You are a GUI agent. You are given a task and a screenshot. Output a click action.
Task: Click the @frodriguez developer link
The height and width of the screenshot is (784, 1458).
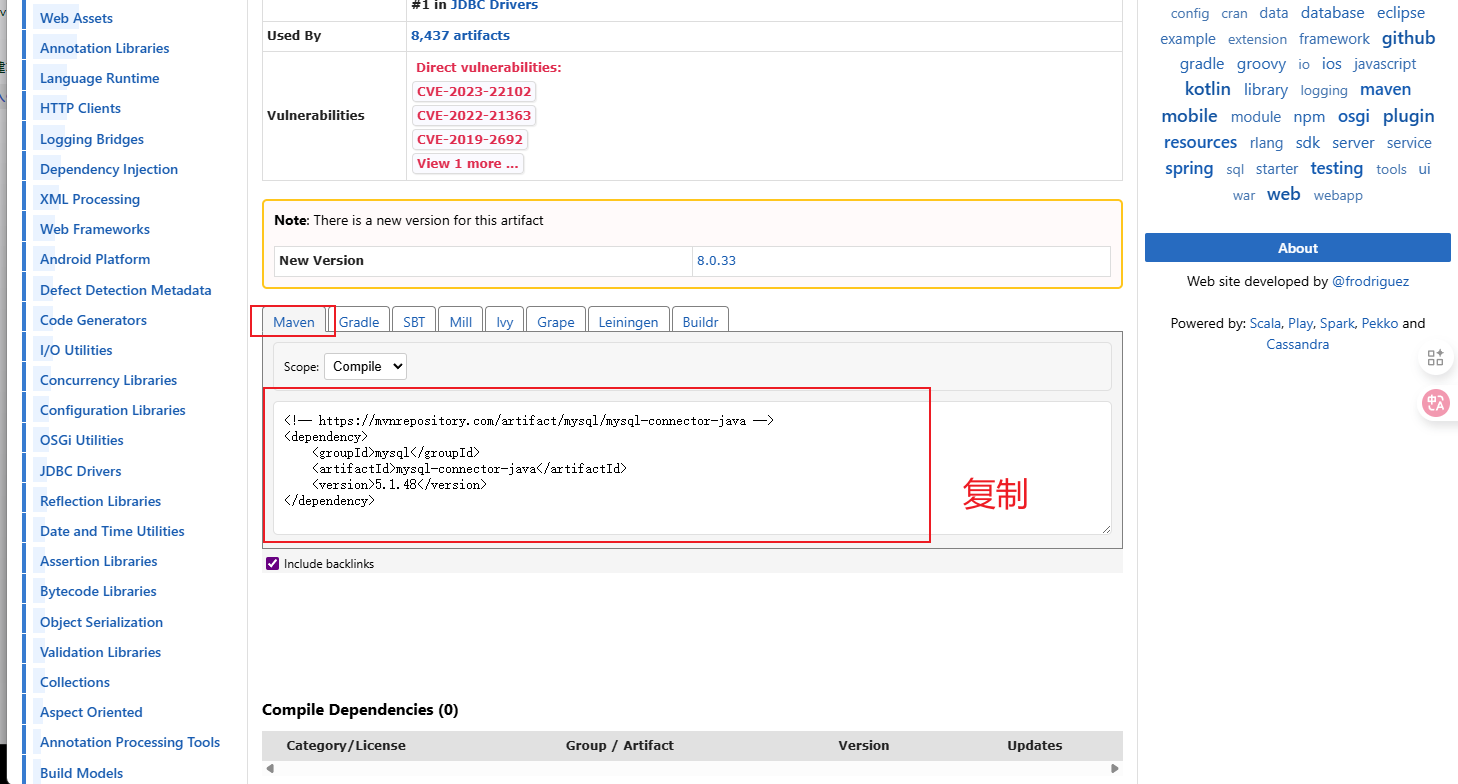(x=1370, y=281)
